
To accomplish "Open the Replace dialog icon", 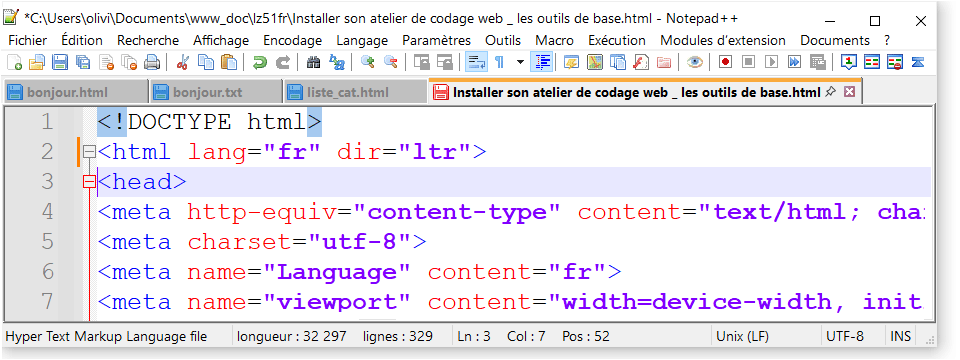I will point(337,62).
